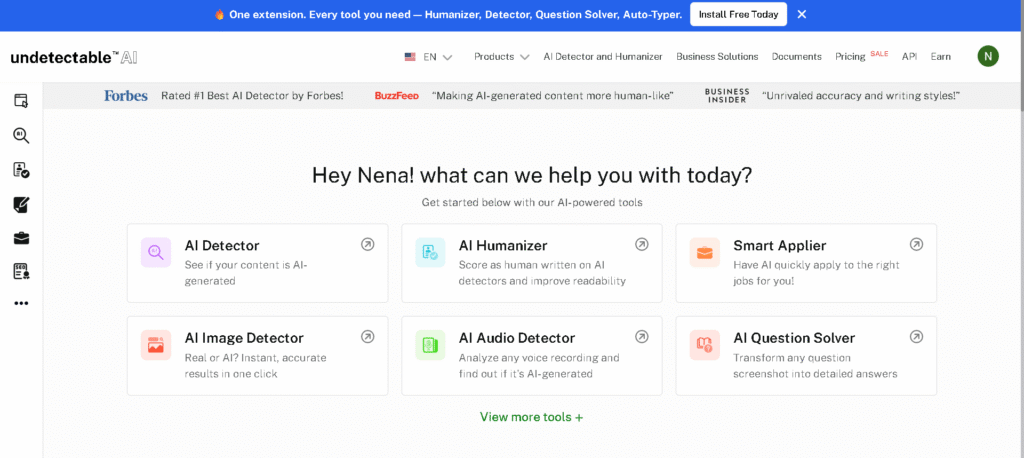Image resolution: width=1024 pixels, height=458 pixels.
Task: Open the first sidebar icon under the logo
Action: (22, 101)
